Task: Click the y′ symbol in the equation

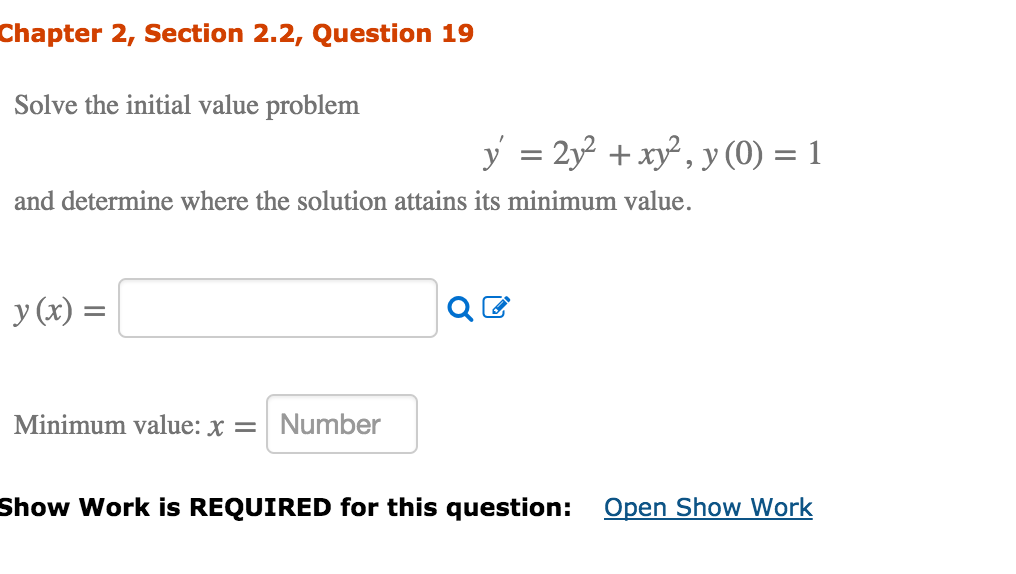Action: coord(493,153)
